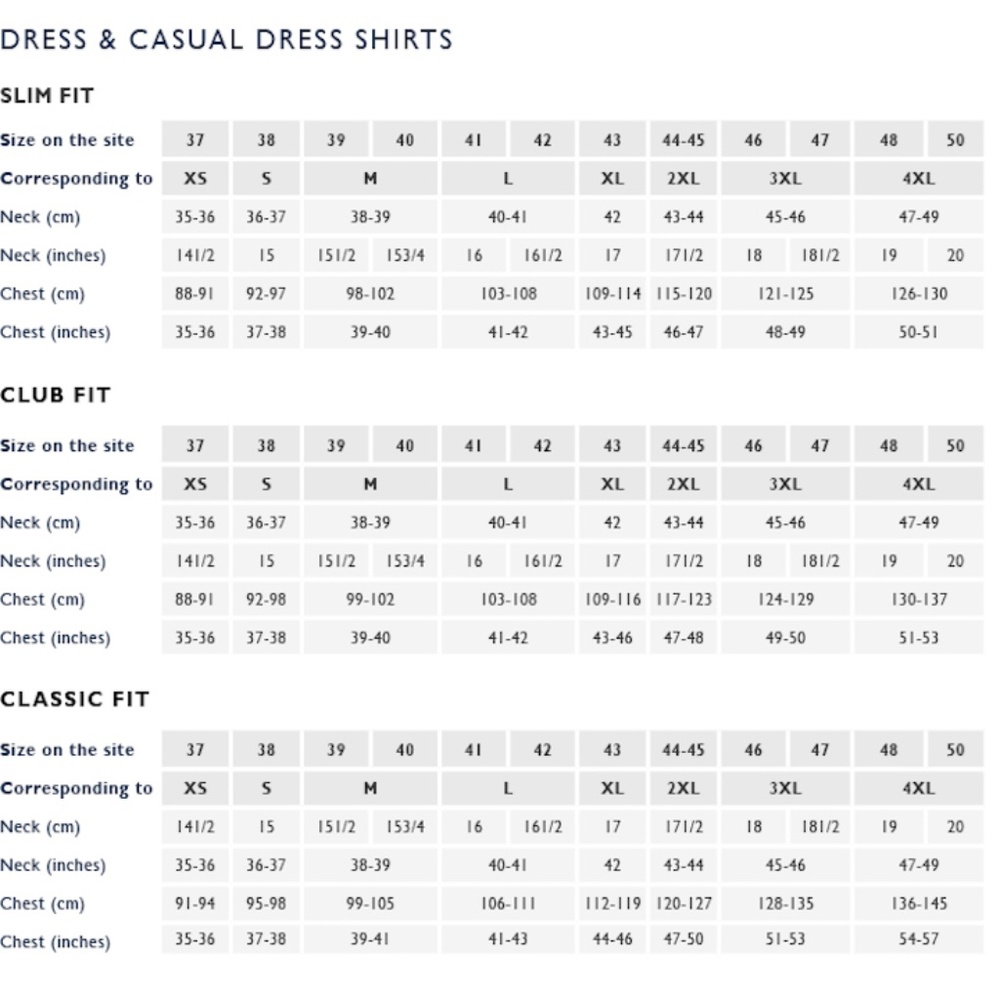Click Classic Fit "Chest (cm)" row label
Viewport: 1000px width, 1000px height.
[x=42, y=903]
